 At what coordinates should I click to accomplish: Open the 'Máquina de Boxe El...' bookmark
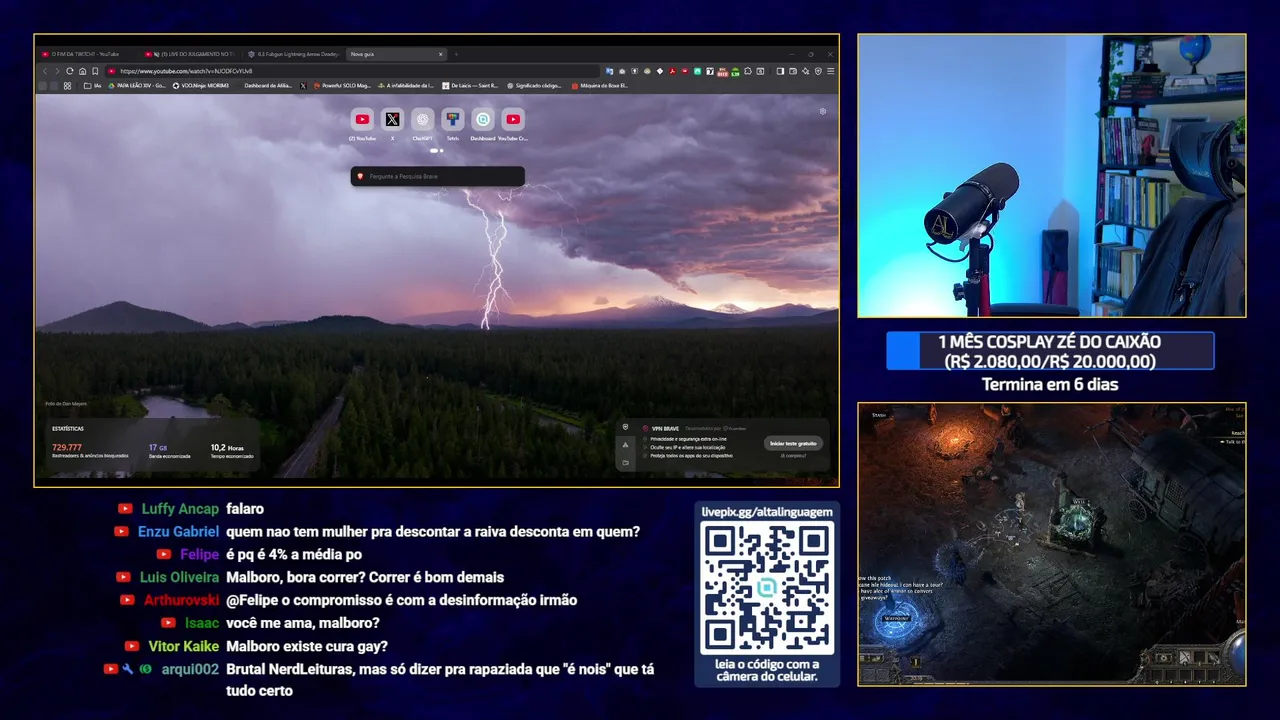(x=600, y=86)
